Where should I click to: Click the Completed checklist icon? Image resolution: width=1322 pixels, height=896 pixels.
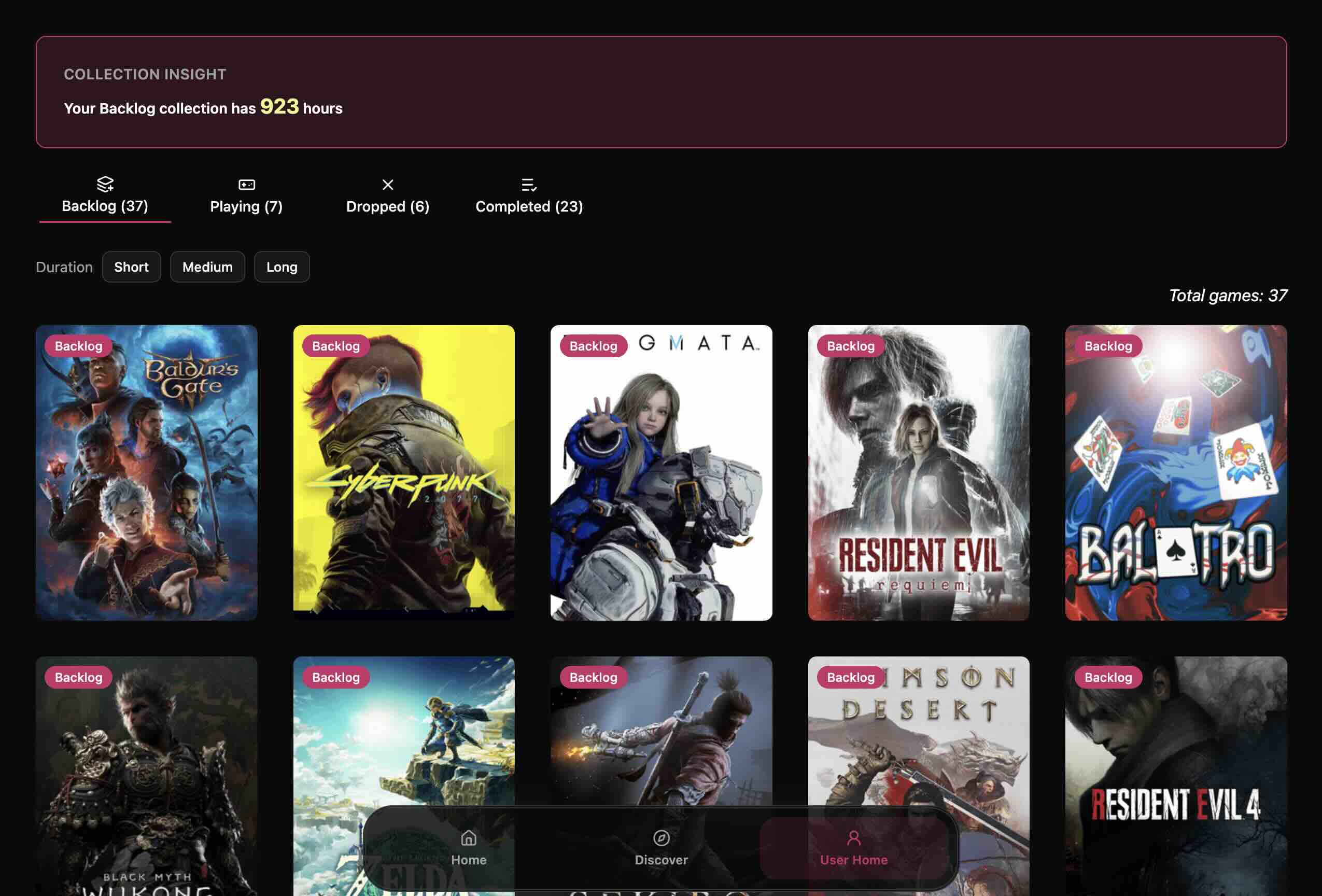[529, 184]
